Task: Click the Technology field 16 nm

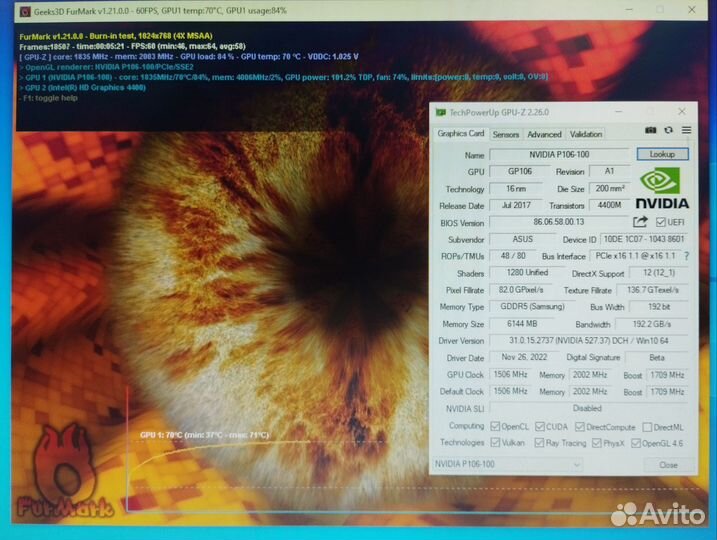Action: (x=516, y=189)
